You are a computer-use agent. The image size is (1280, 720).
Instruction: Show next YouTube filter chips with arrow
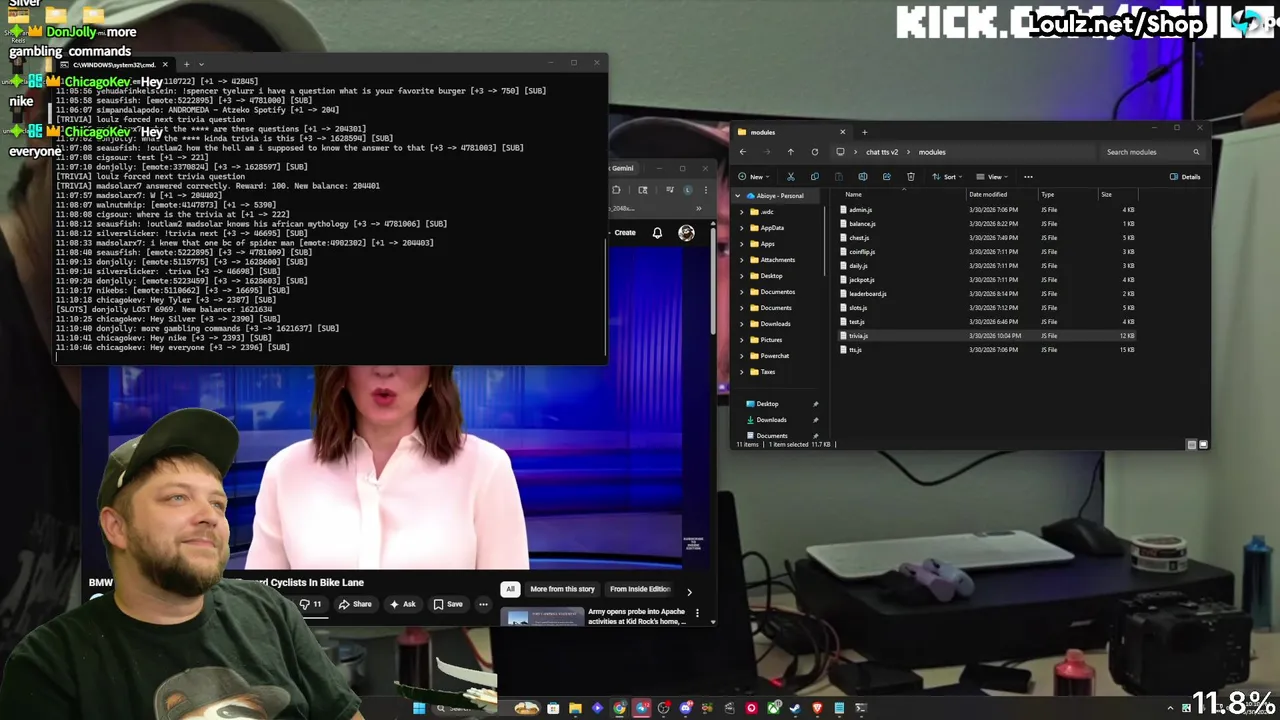(x=689, y=591)
